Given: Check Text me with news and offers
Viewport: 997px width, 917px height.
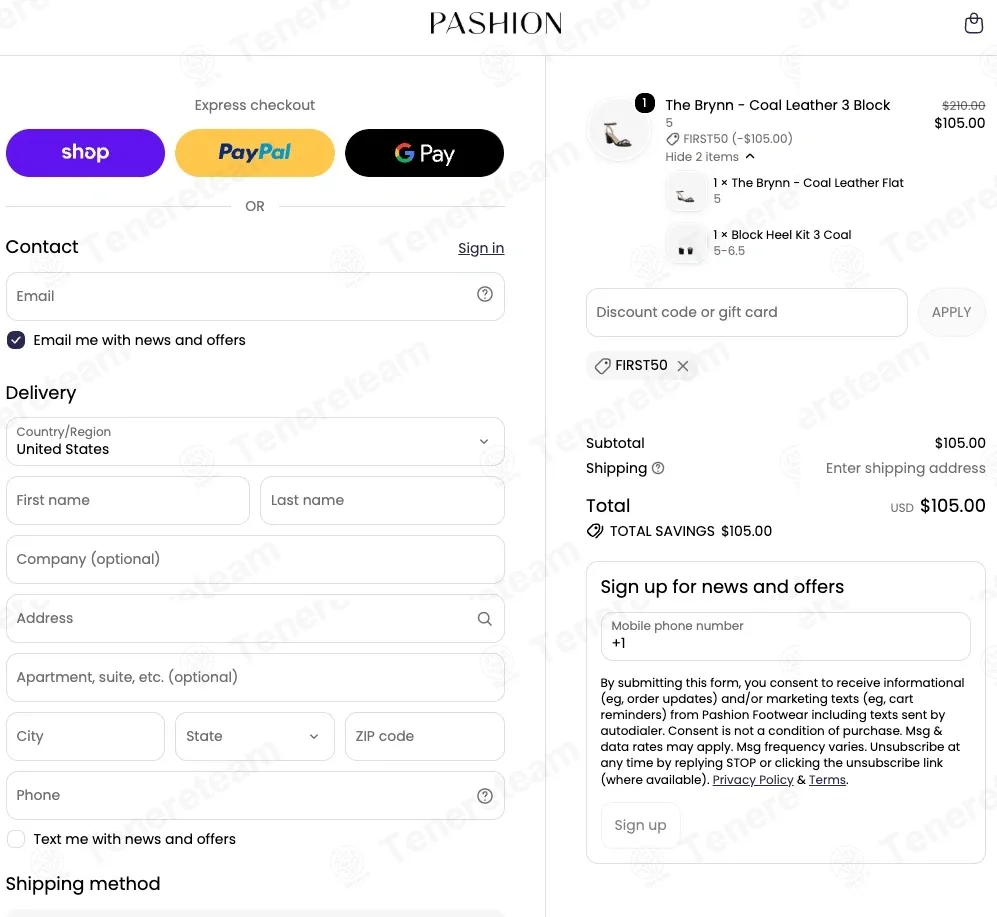Looking at the screenshot, I should 16,839.
